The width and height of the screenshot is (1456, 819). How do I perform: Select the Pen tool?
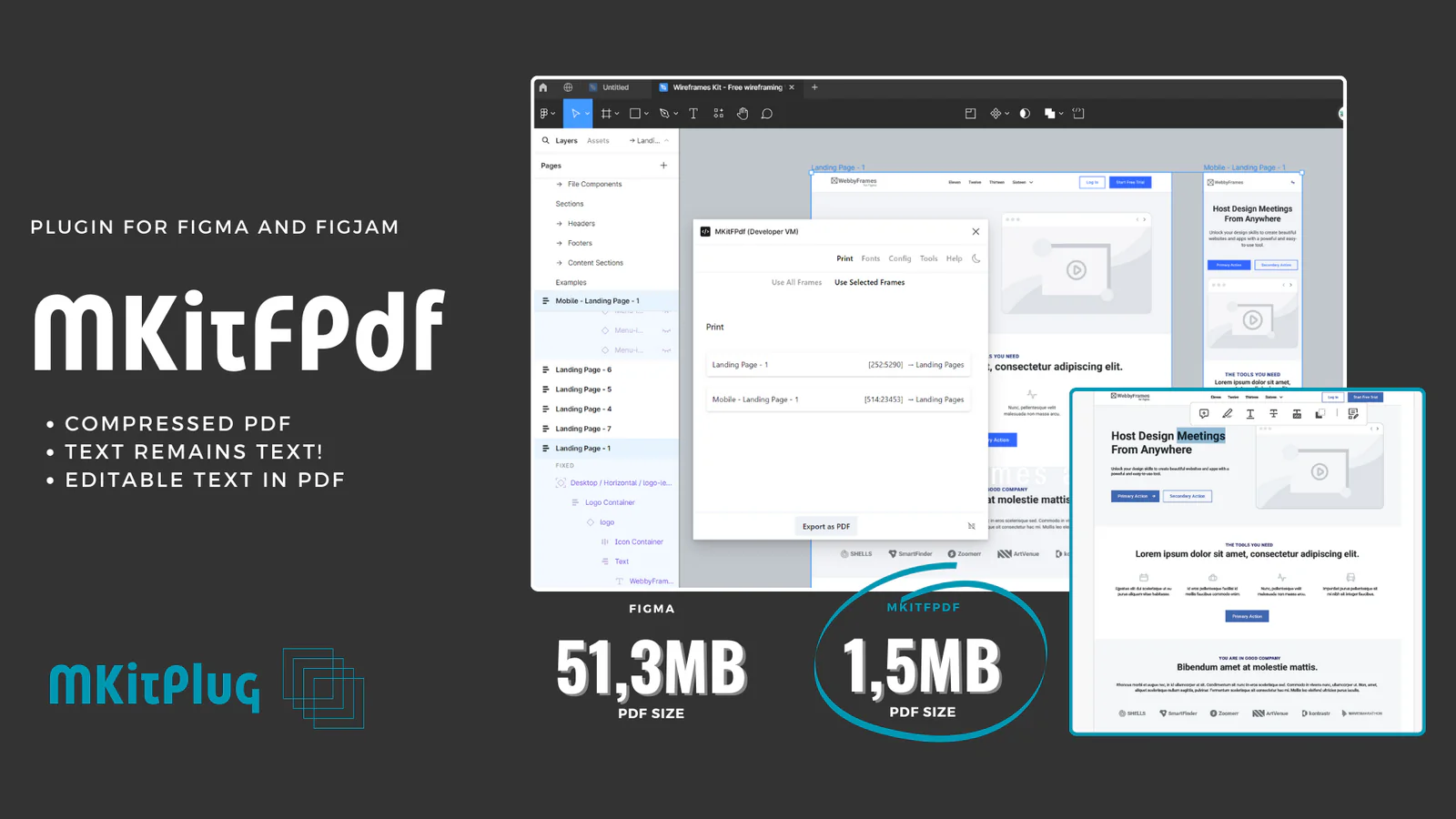pyautogui.click(x=664, y=114)
